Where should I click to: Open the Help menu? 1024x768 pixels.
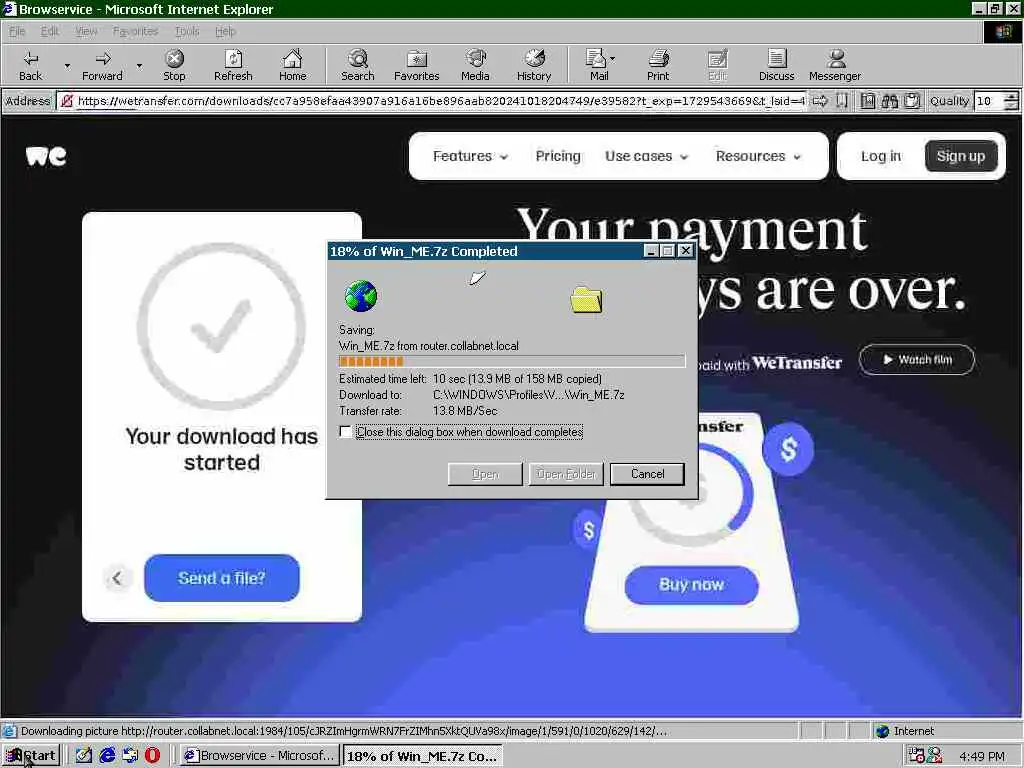point(225,31)
